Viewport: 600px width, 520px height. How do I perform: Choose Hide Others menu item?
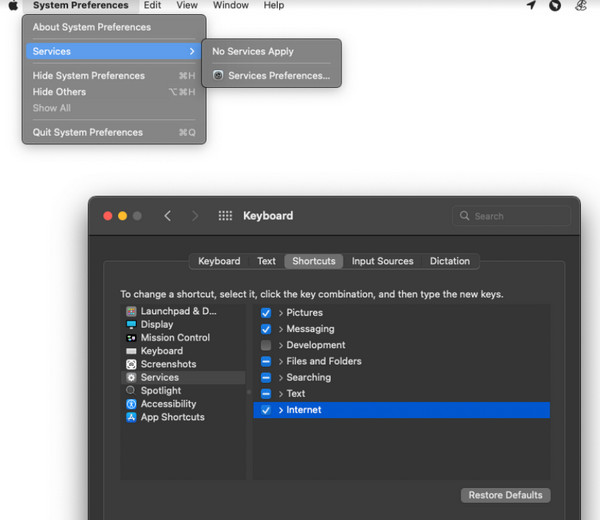(114, 92)
